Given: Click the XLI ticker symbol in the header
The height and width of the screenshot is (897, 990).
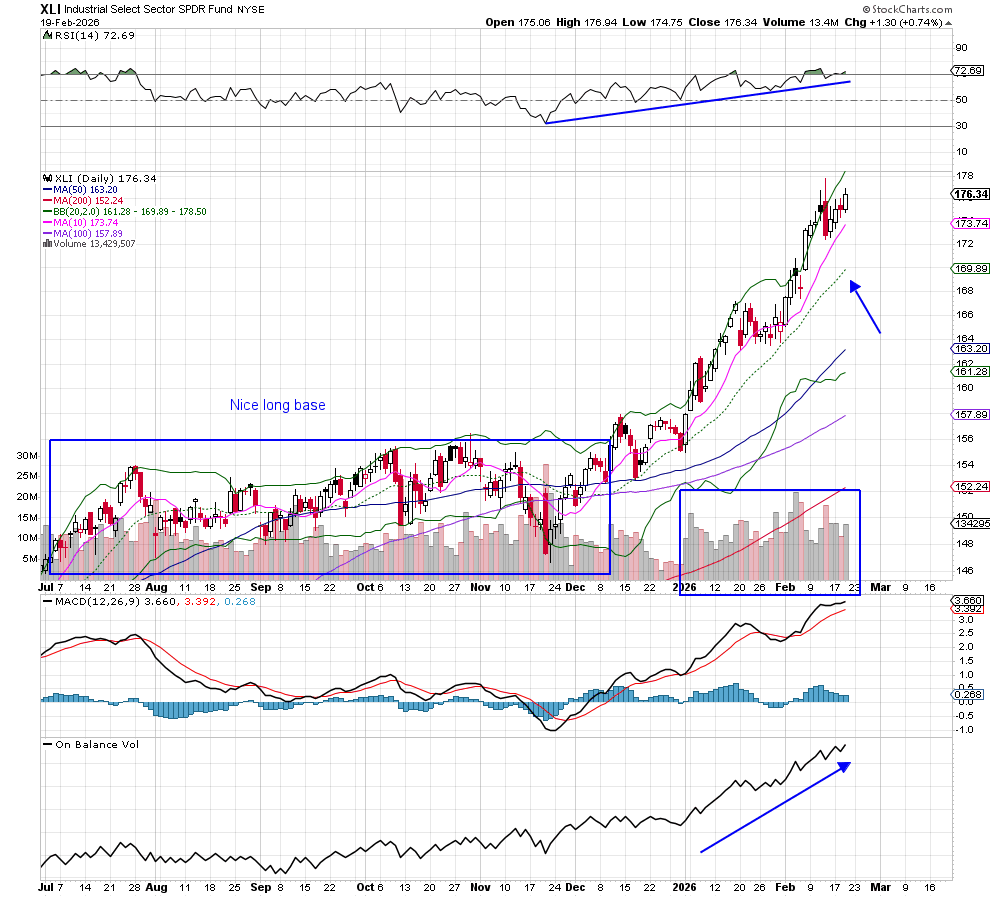Looking at the screenshot, I should 51,8.
